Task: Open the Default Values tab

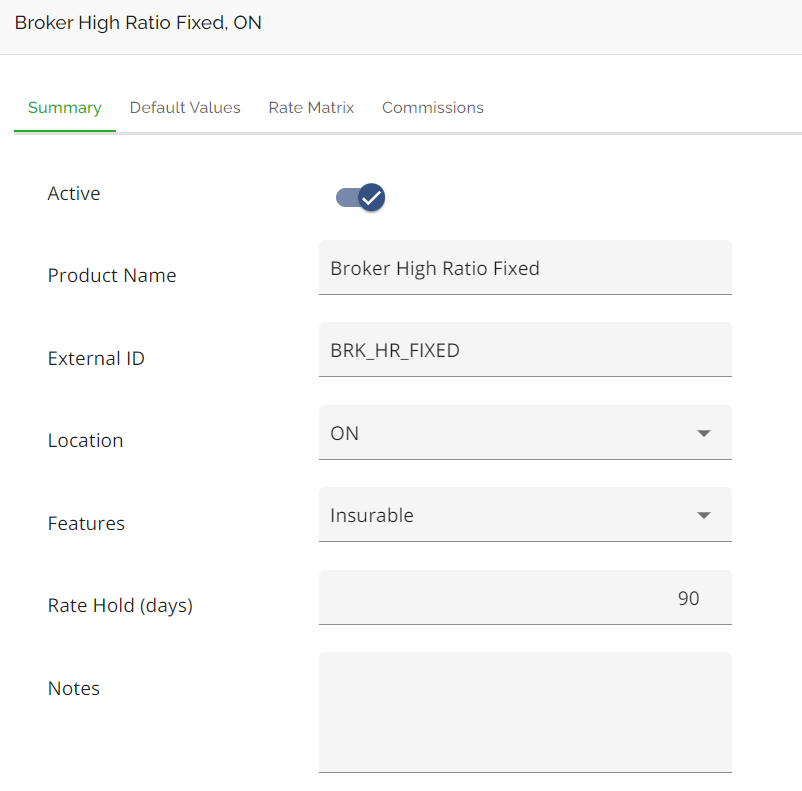Action: point(185,108)
